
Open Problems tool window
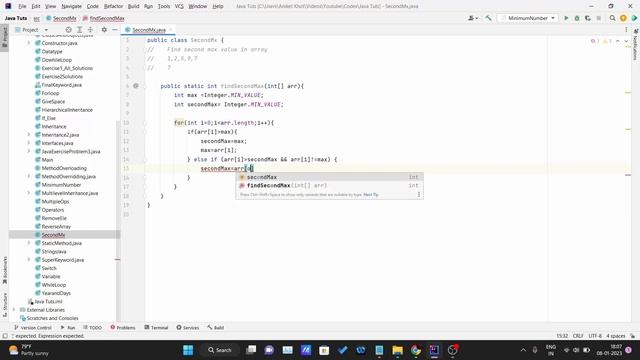[x=123, y=327]
